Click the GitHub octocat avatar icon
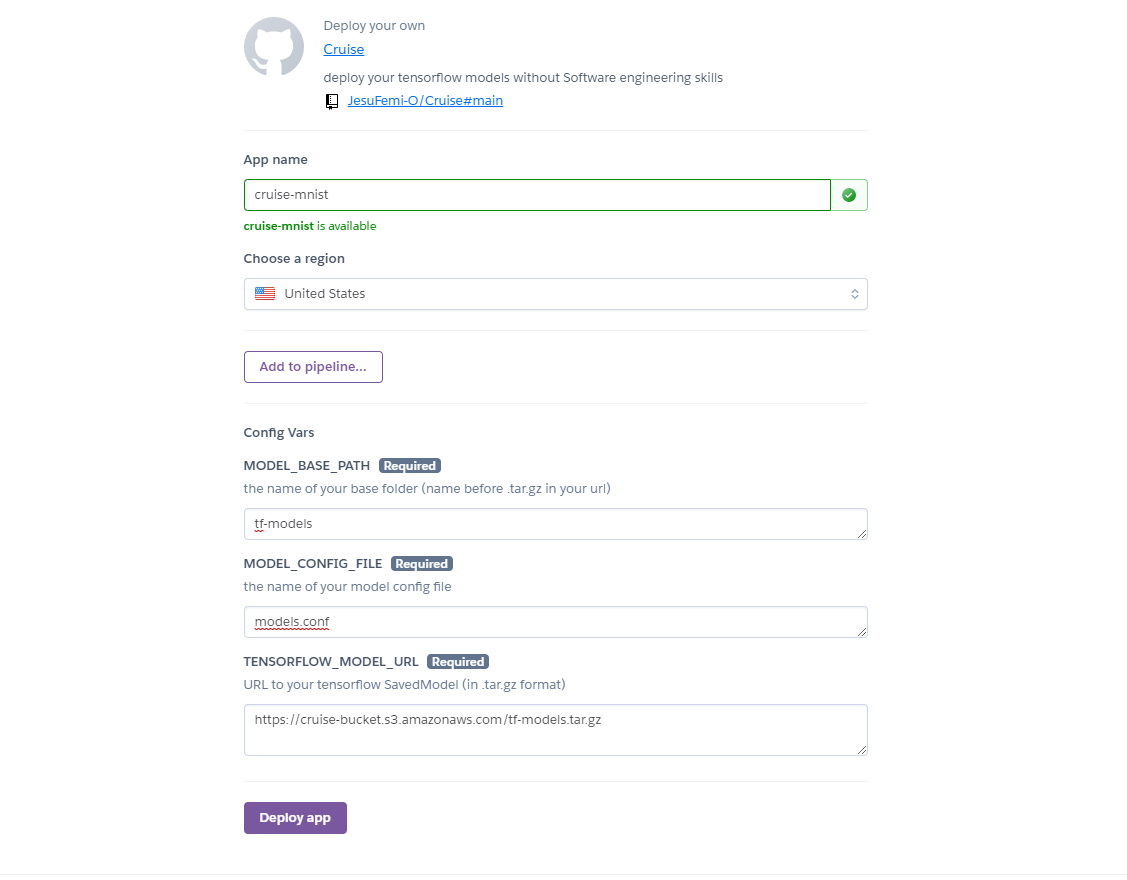Viewport: 1127px width, 880px height. coord(274,47)
